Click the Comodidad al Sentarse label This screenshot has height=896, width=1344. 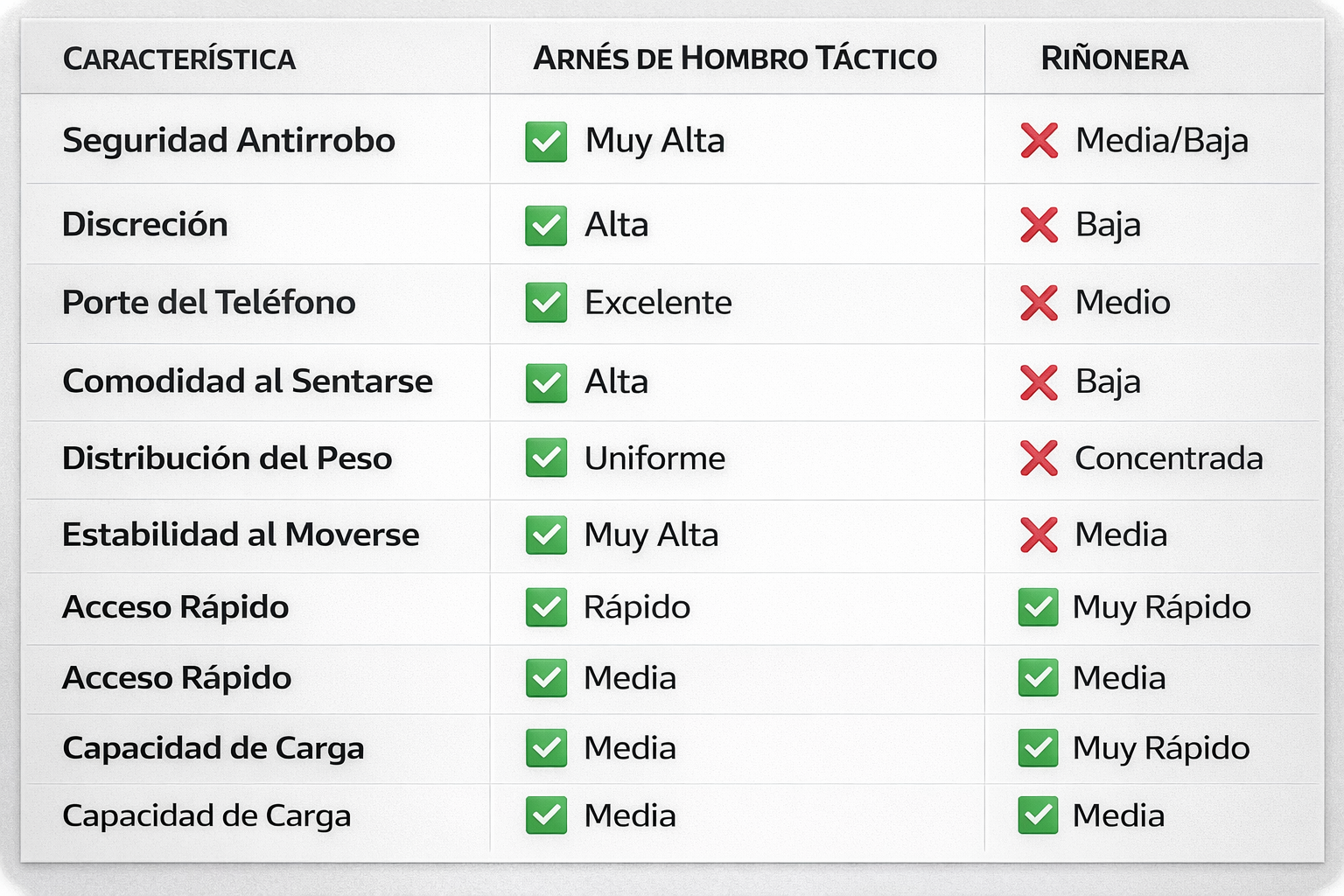[248, 381]
